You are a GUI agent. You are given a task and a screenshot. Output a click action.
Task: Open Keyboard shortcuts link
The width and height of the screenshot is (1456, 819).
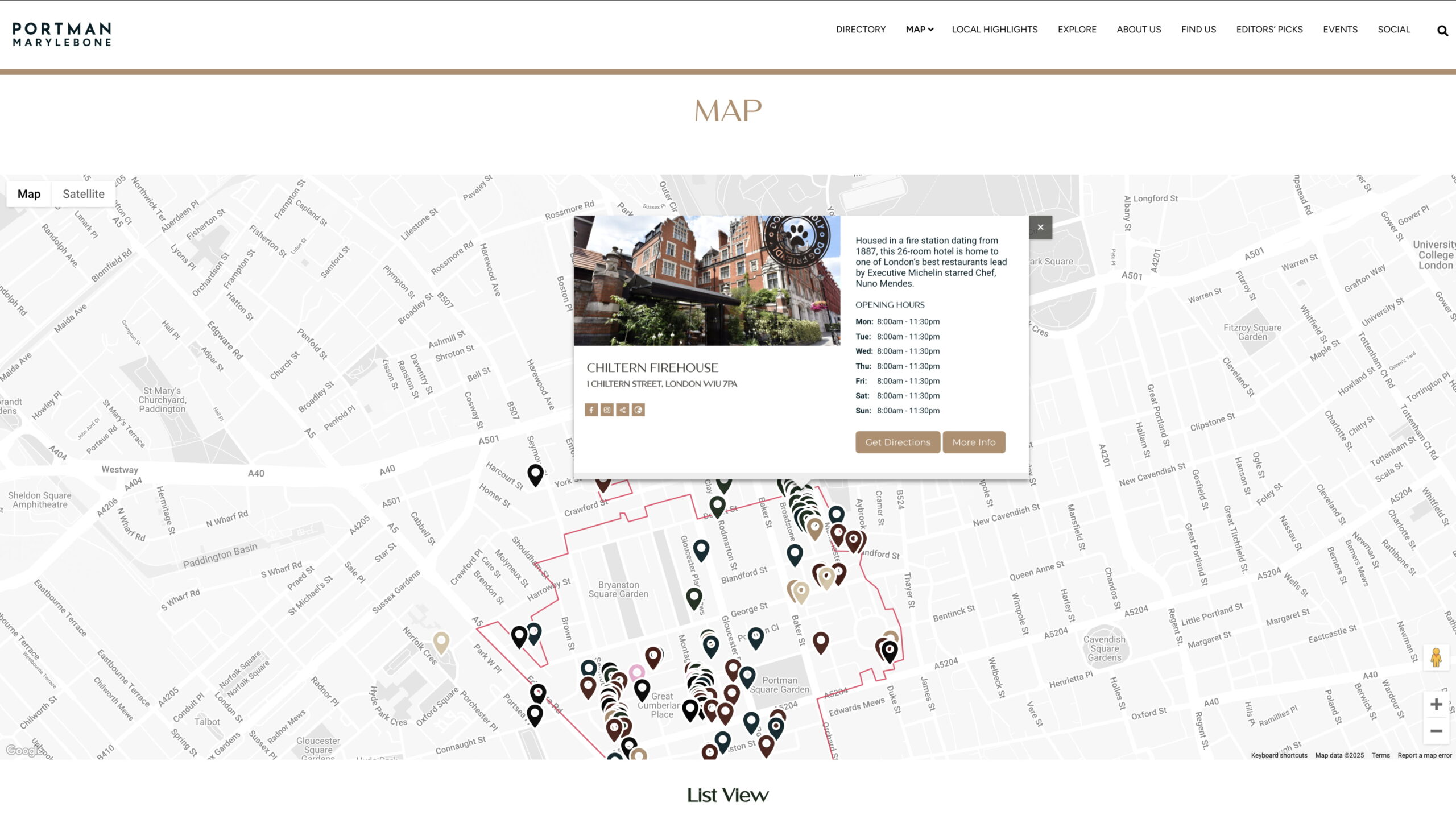(x=1279, y=755)
